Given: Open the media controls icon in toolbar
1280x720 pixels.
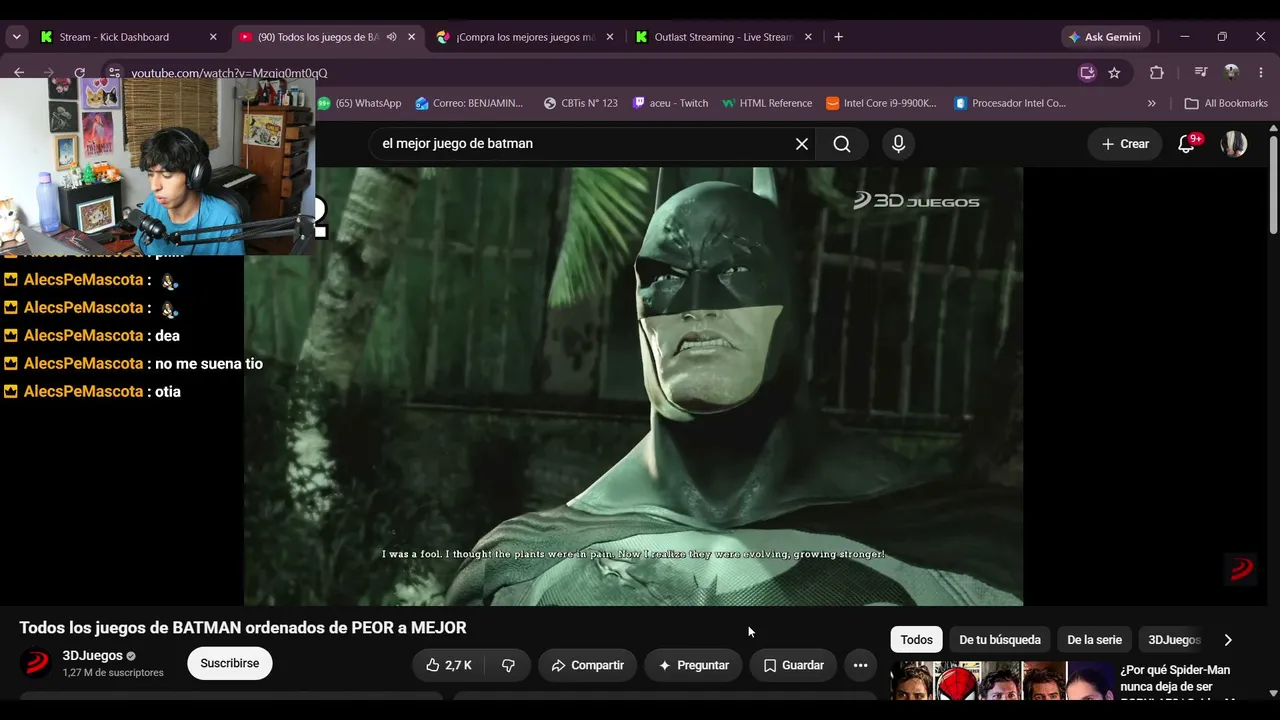Looking at the screenshot, I should (1201, 73).
